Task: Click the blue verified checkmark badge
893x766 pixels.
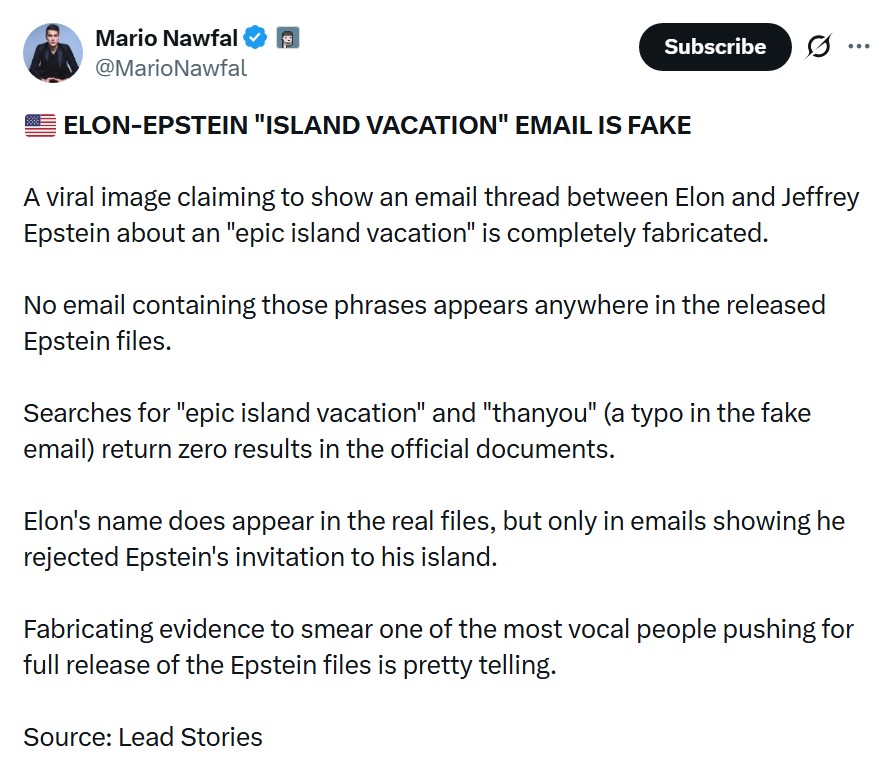Action: [x=256, y=39]
